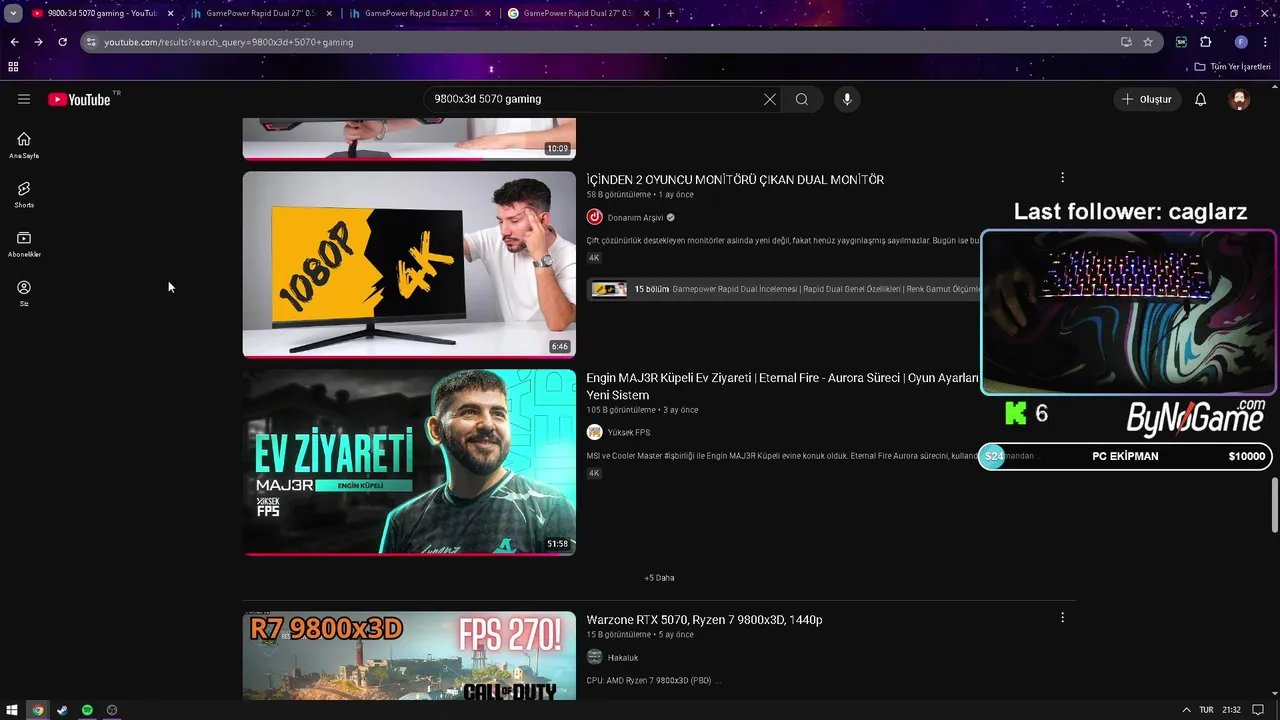Click the page vertical scrollbar
This screenshot has height=720, width=1280.
(x=1274, y=505)
